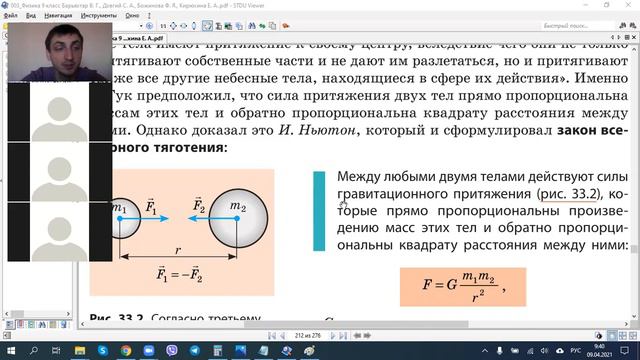This screenshot has height=360, width=640.
Task: Open the Окно menu
Action: click(x=132, y=16)
